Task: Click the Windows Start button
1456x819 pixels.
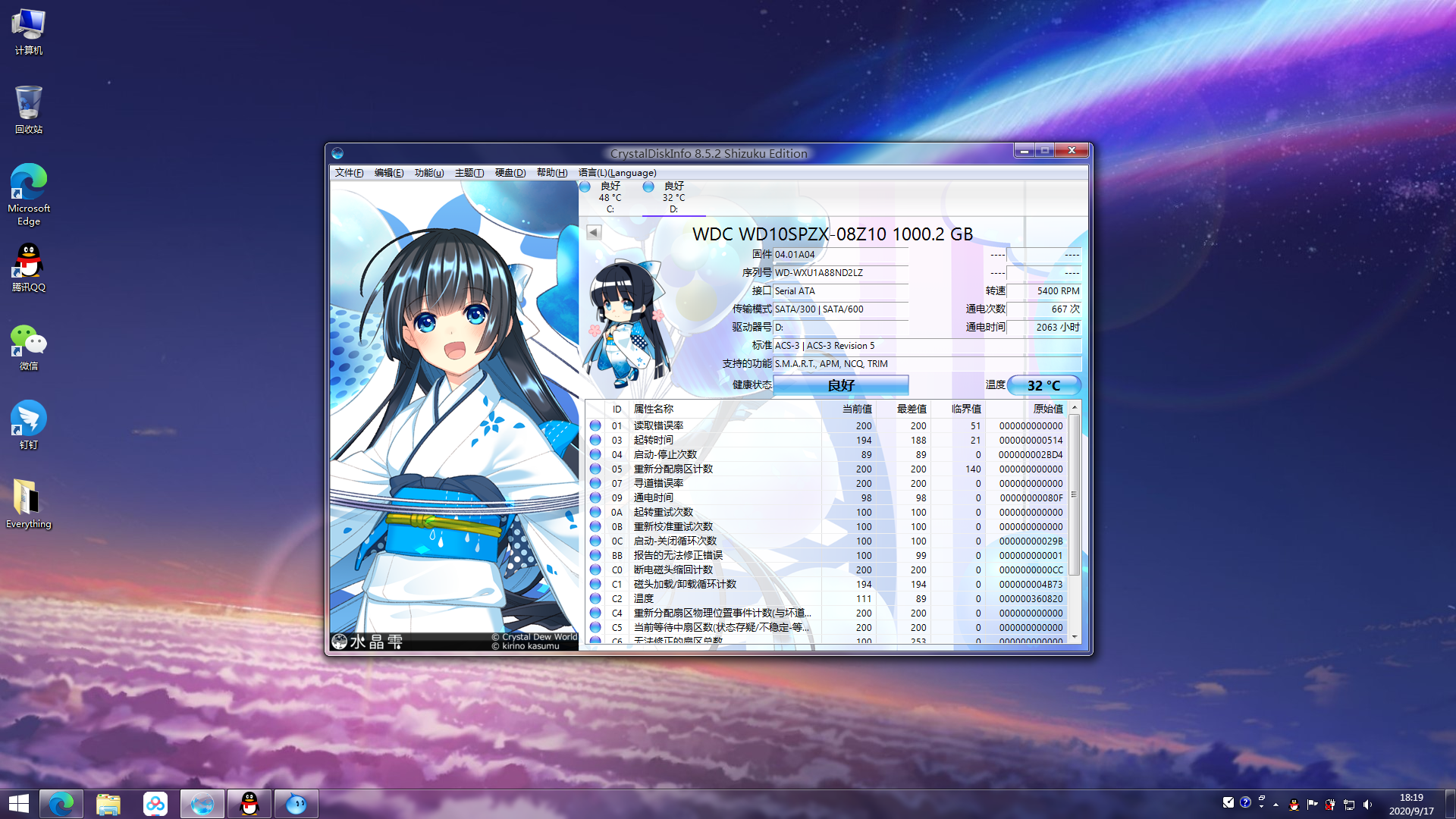Action: [x=19, y=804]
